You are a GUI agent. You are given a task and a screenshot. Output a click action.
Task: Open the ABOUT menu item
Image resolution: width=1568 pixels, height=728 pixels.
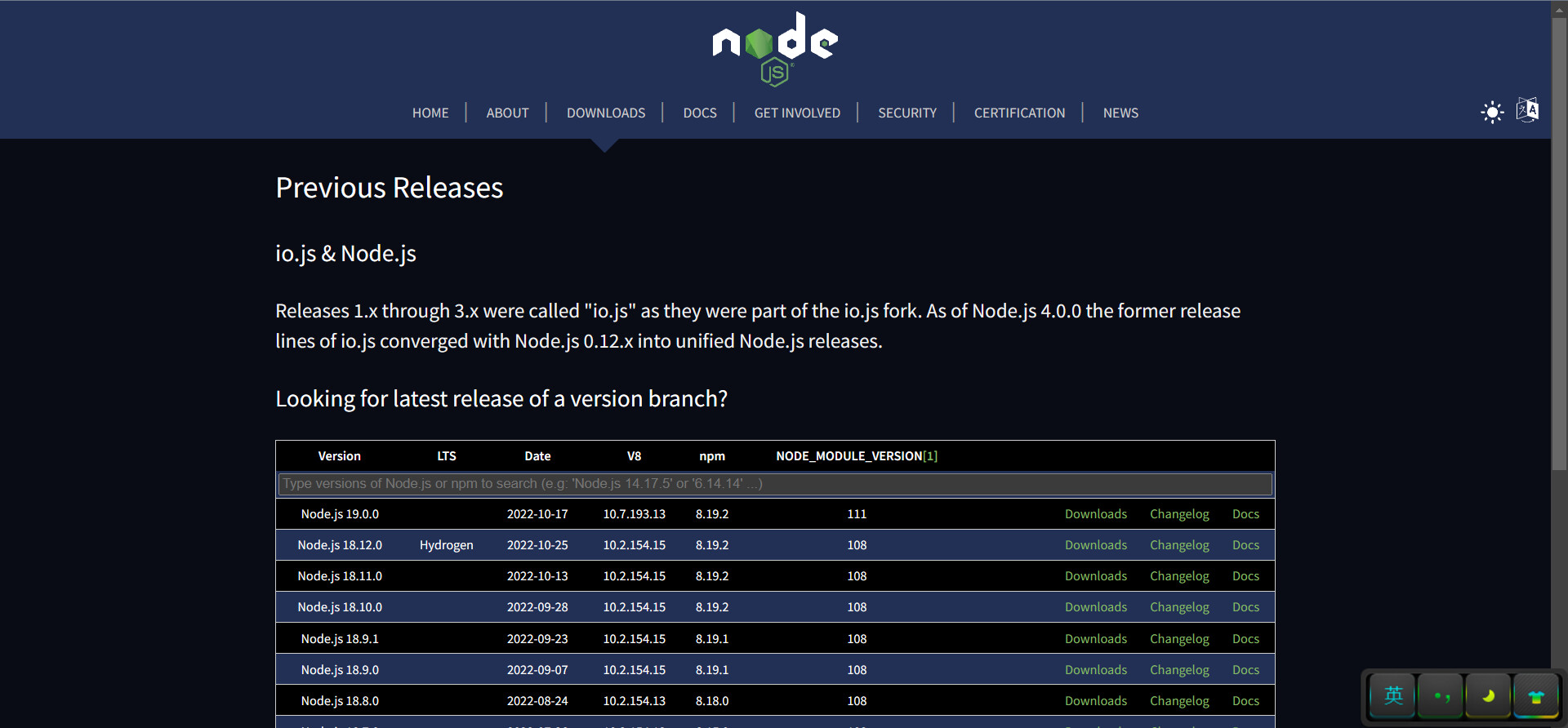click(507, 113)
